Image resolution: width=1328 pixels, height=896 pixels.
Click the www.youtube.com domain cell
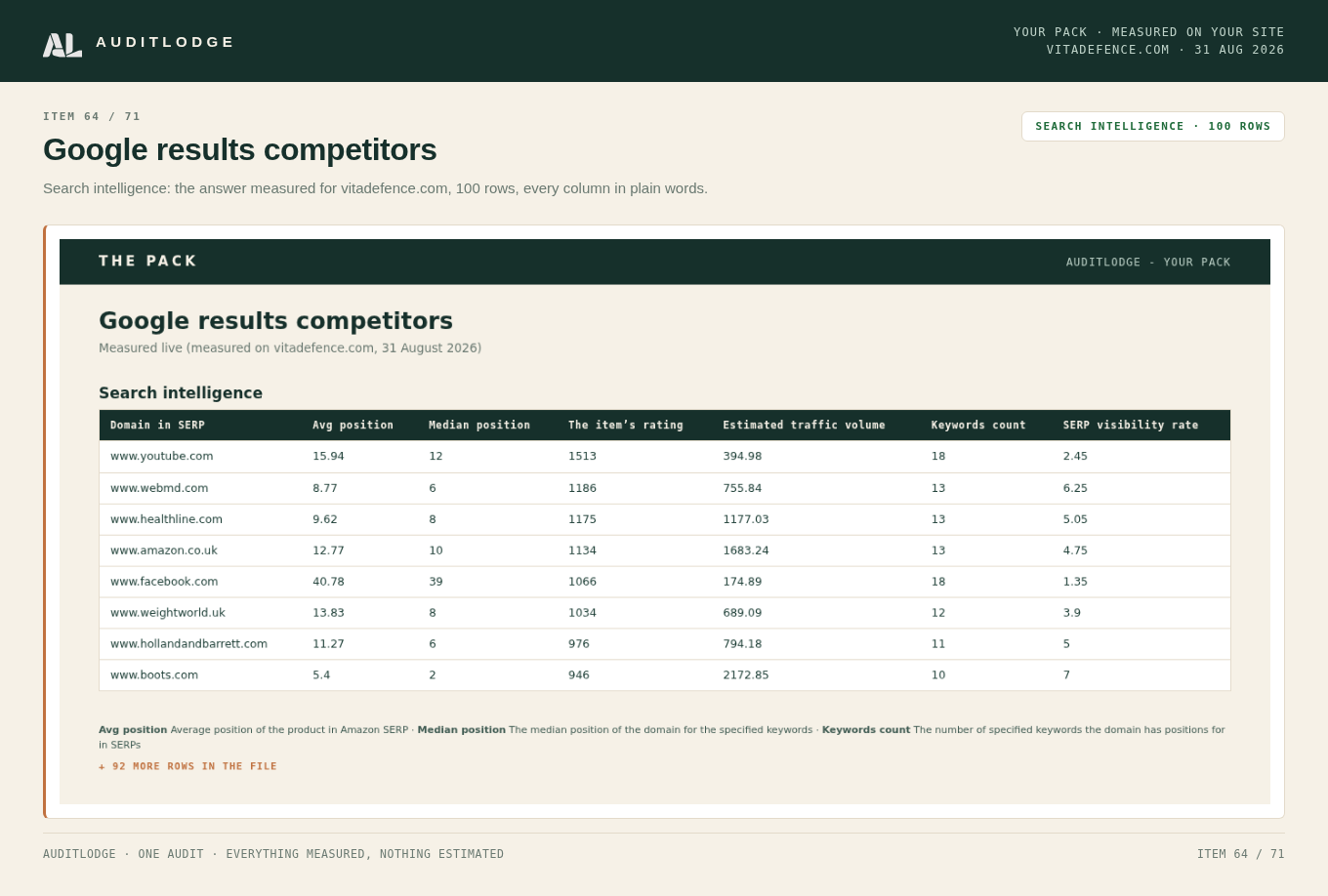click(161, 457)
